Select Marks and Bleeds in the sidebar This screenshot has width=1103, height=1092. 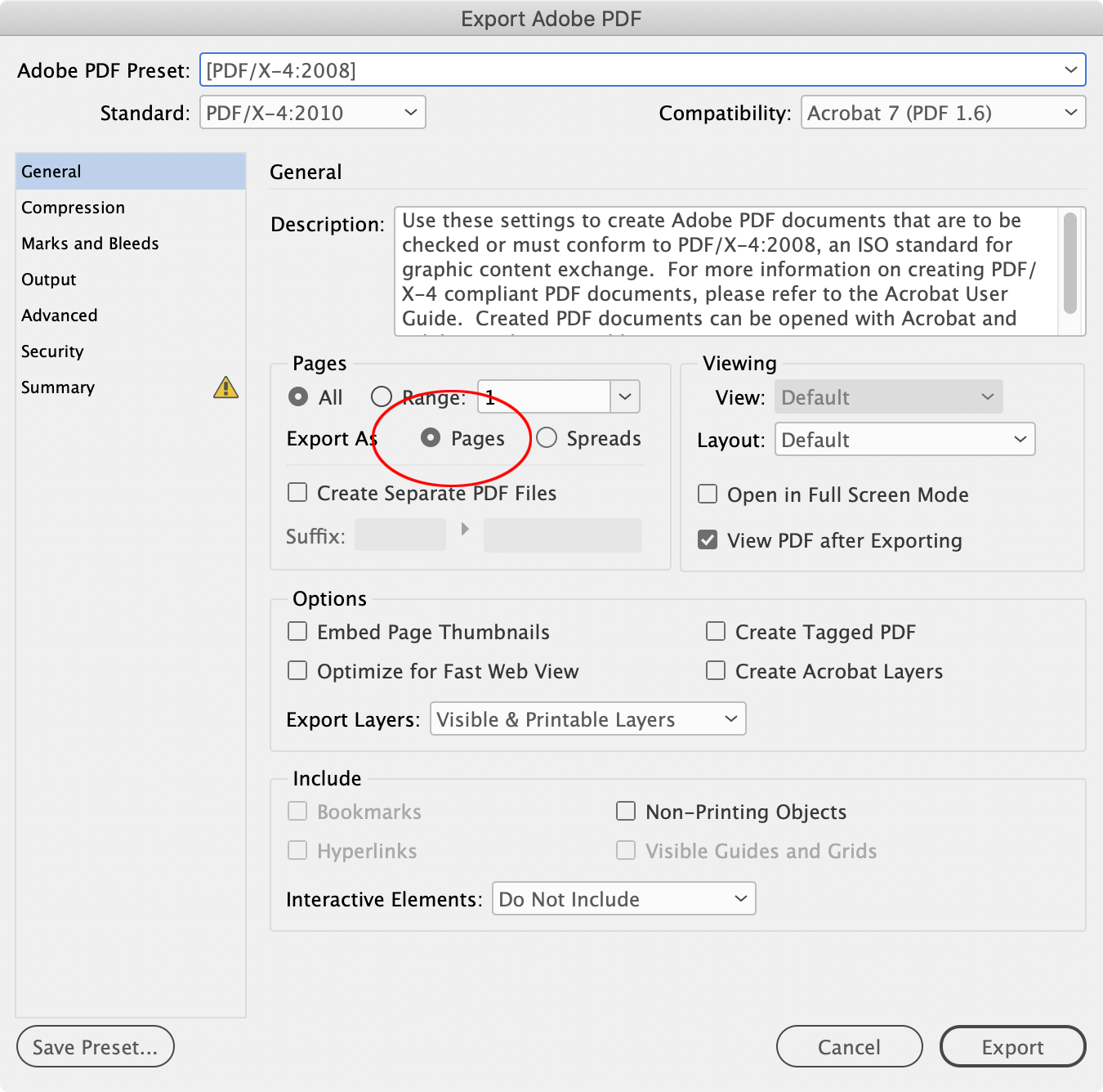(x=90, y=243)
